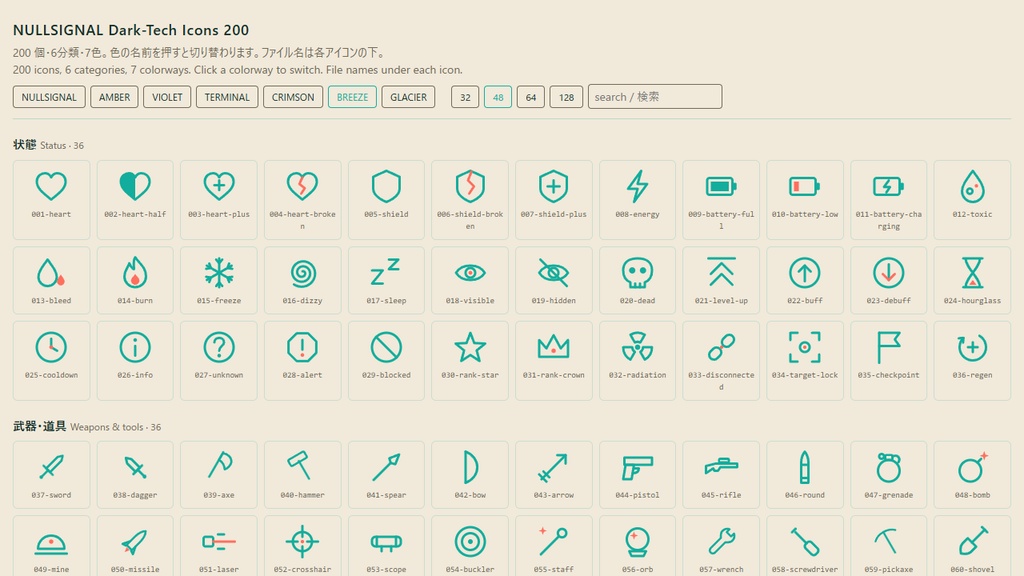Click the 019-hidden crossed eye icon
1024x576 pixels.
point(554,273)
